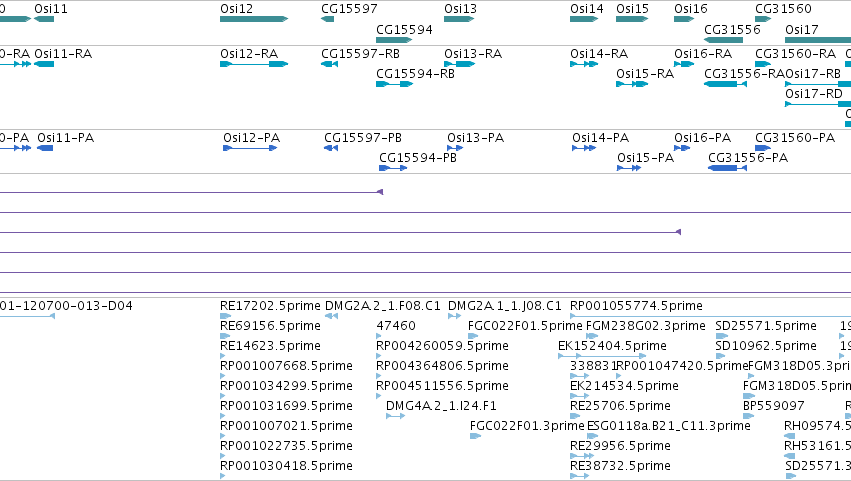Click the RP004511556.5prime EST
This screenshot has height=481, width=851.
coord(379,396)
